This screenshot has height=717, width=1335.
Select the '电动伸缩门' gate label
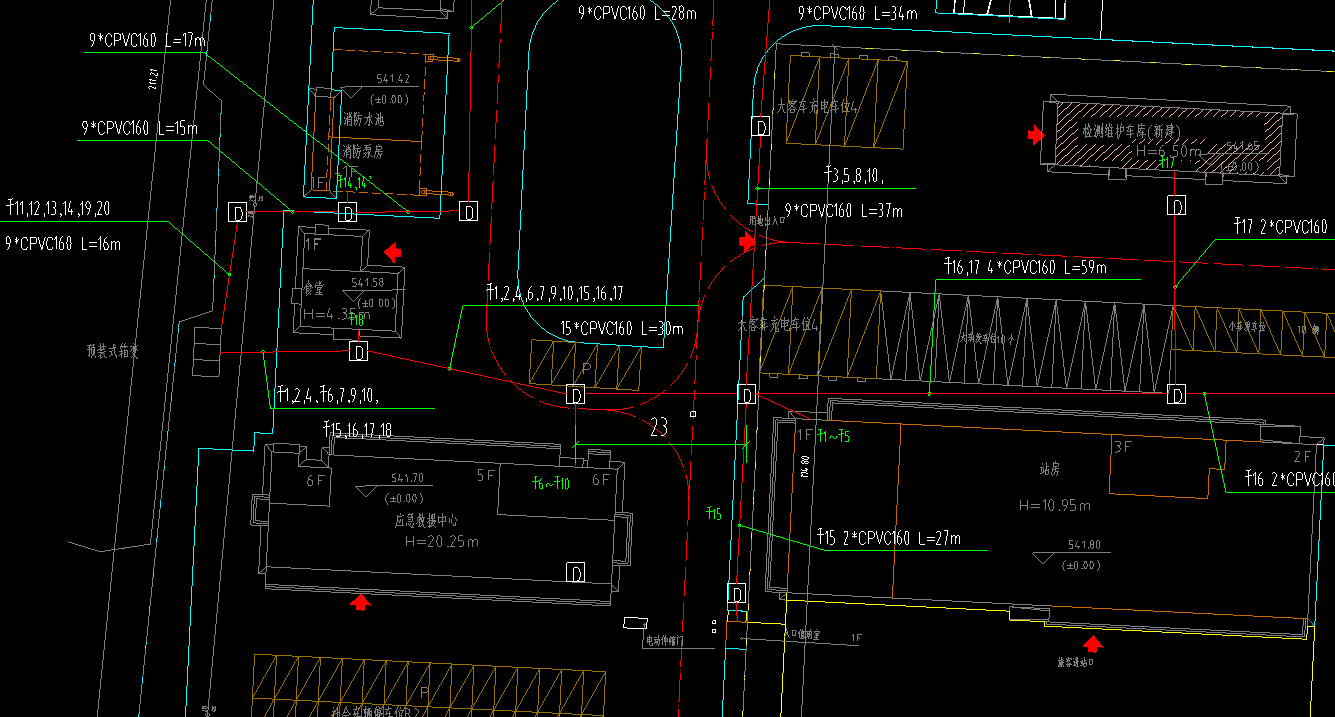click(664, 640)
